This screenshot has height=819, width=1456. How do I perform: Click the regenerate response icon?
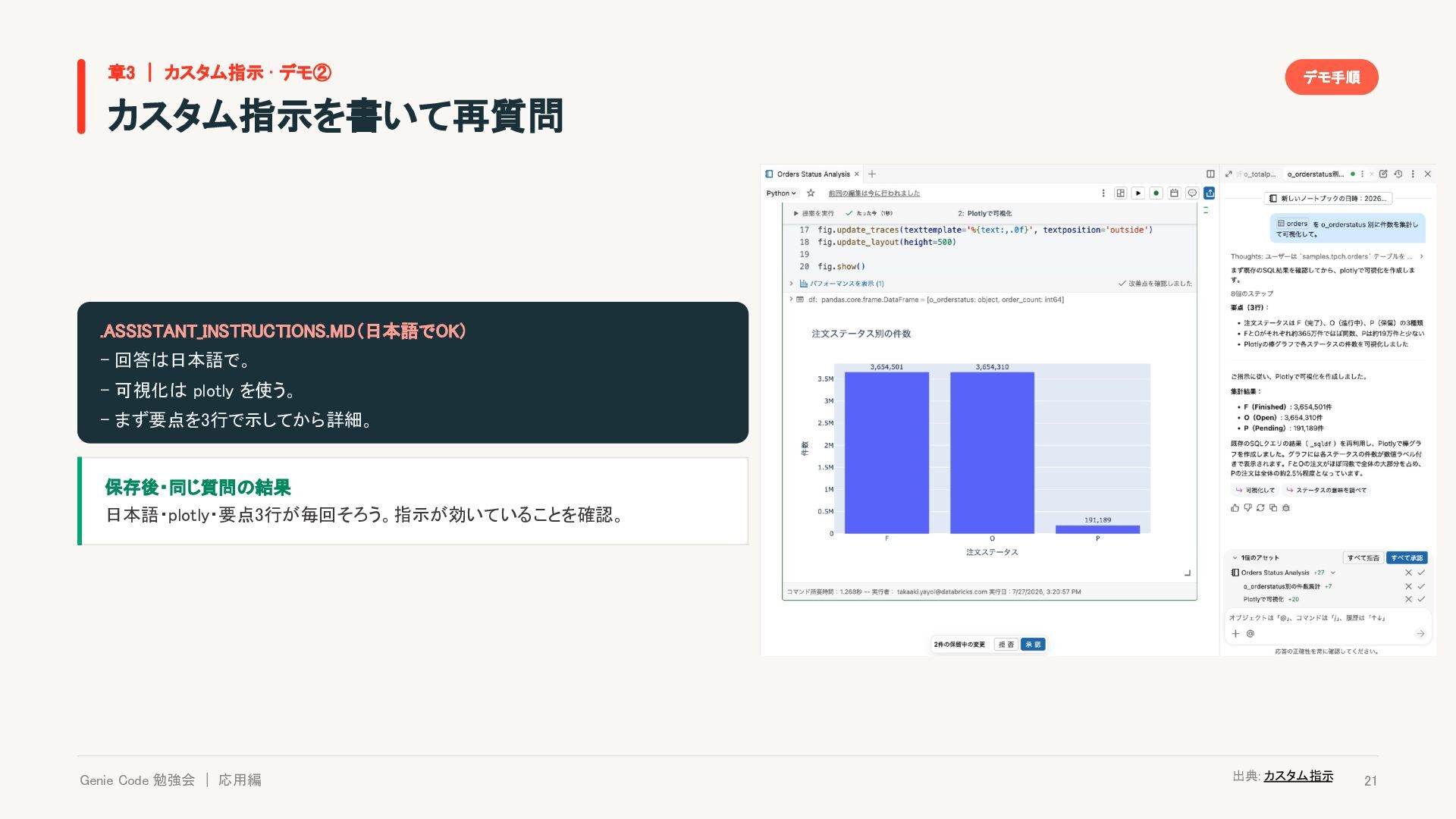(x=1260, y=508)
